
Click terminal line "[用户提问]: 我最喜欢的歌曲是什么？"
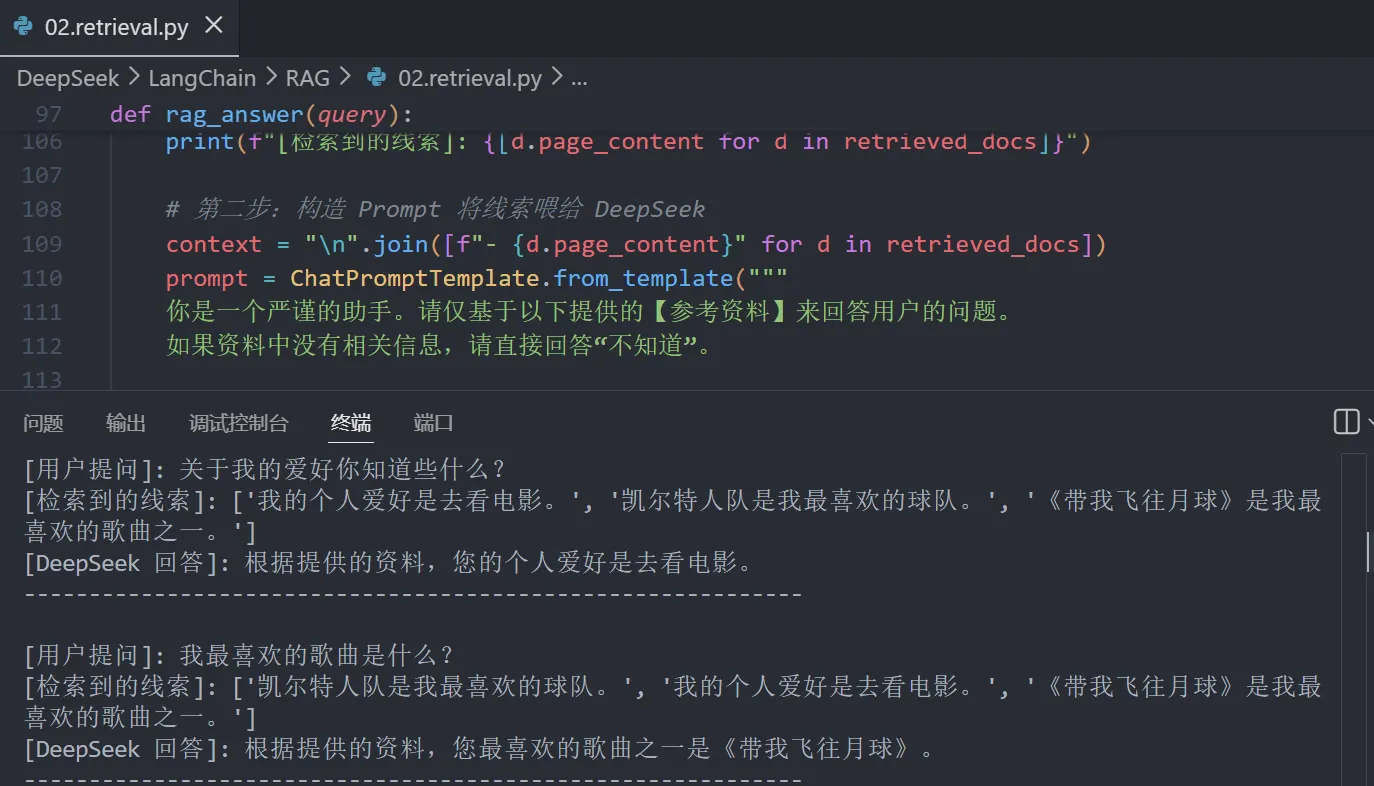click(x=240, y=656)
